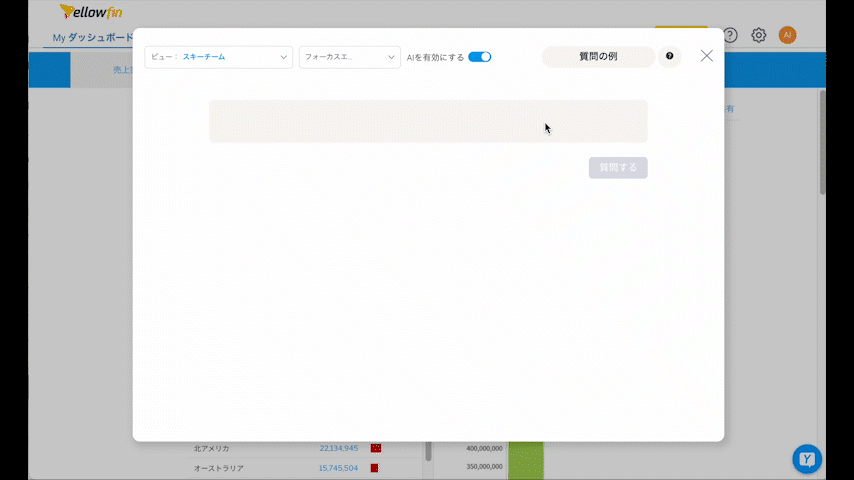Click the Yellowfin logo
Image resolution: width=854 pixels, height=480 pixels.
(91, 12)
